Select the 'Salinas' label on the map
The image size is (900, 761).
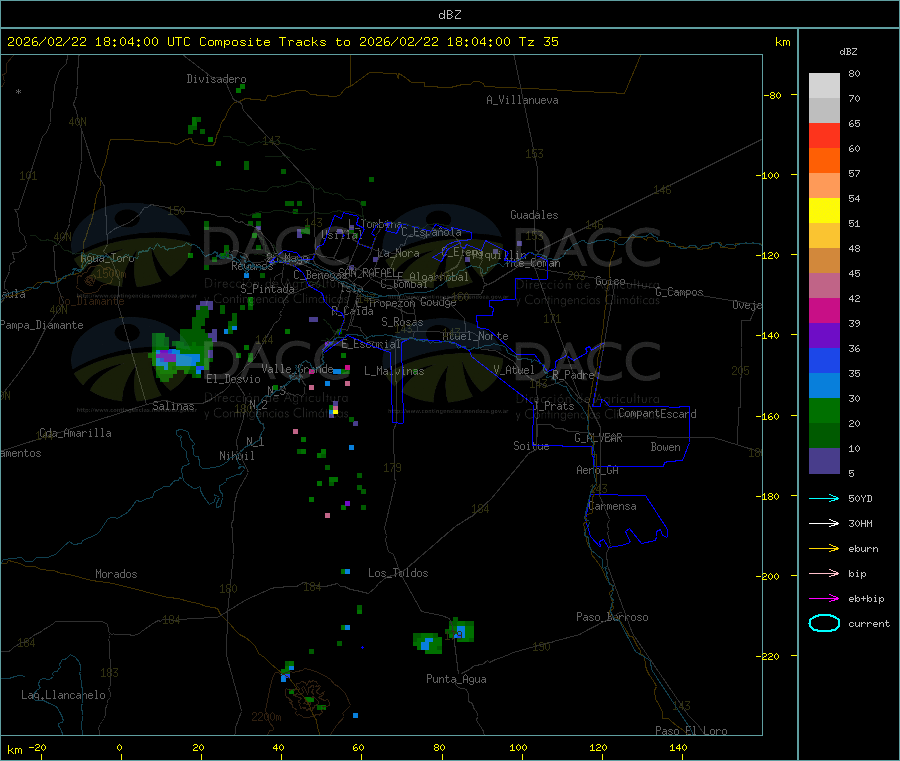(173, 406)
